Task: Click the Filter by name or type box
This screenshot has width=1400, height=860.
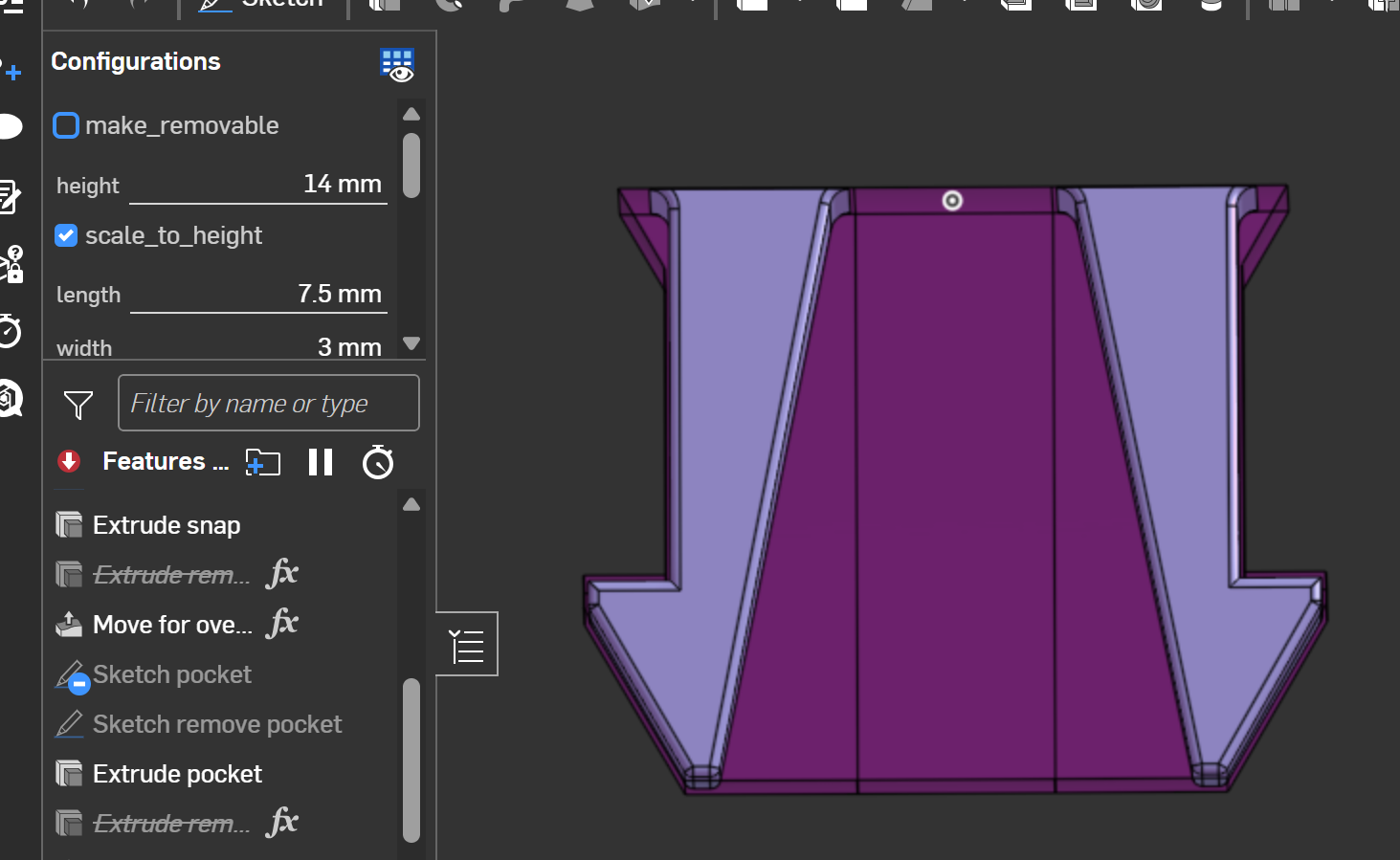Action: [268, 404]
